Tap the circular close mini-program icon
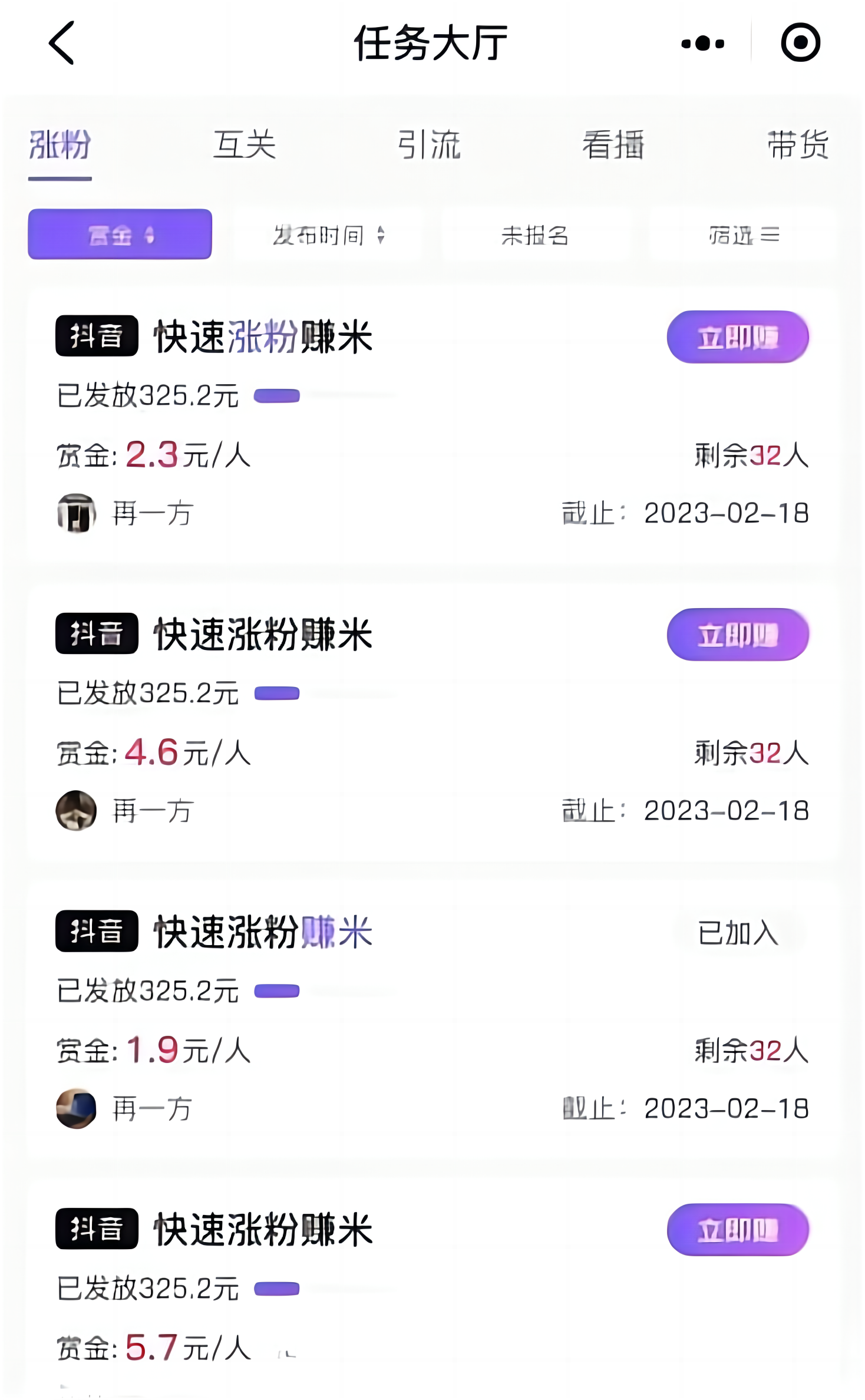The height and width of the screenshot is (1400, 865). click(x=800, y=42)
